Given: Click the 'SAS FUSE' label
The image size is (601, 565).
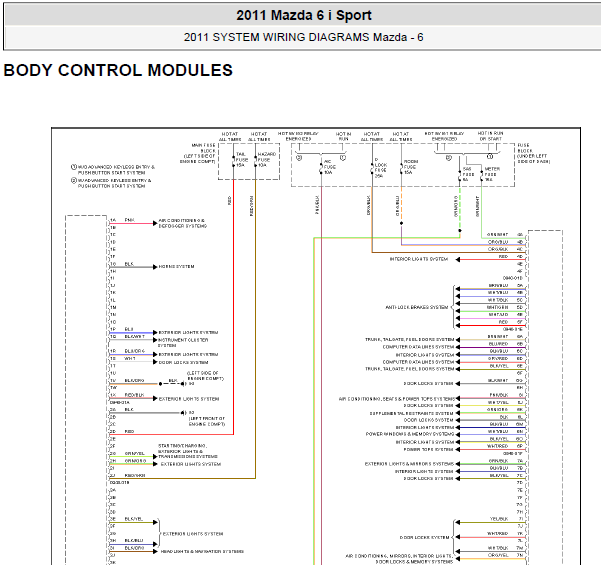Looking at the screenshot, I should (x=468, y=174).
